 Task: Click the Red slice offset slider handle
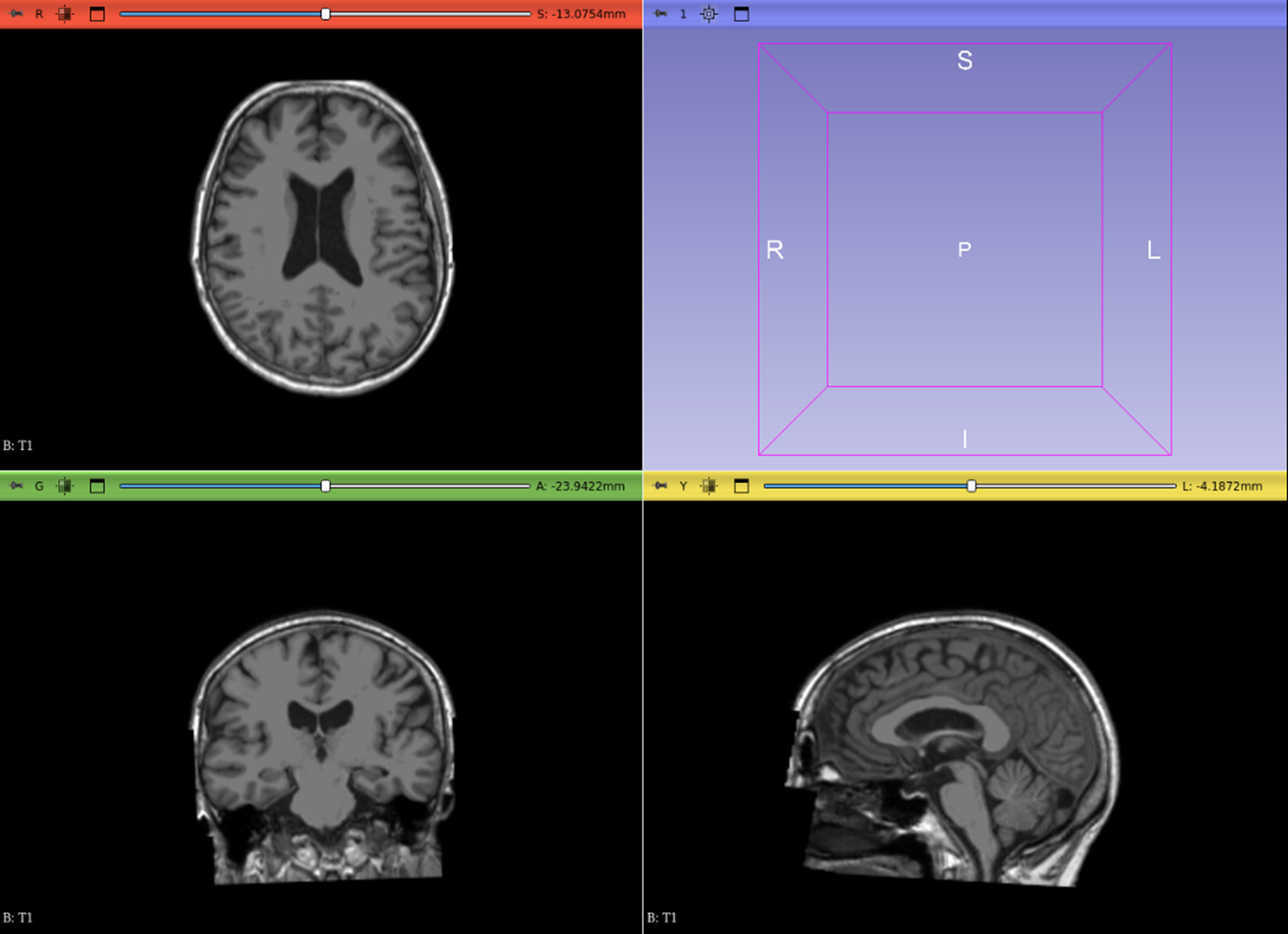click(325, 14)
